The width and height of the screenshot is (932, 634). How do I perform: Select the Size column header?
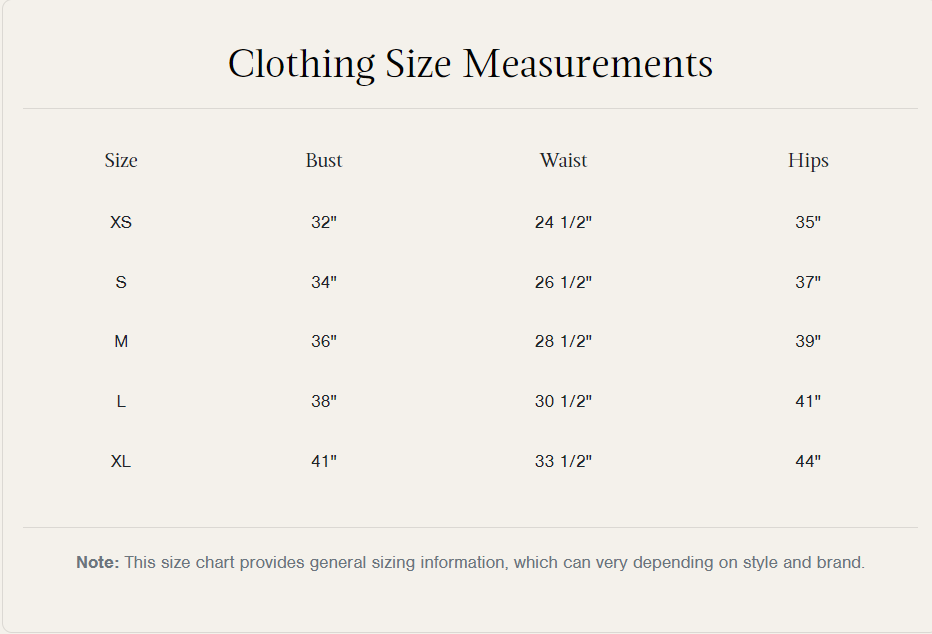pyautogui.click(x=121, y=161)
